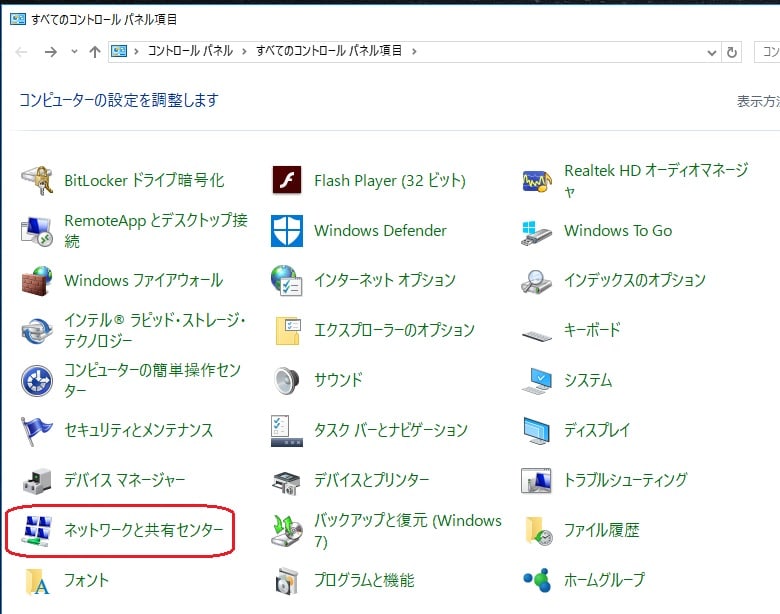Open ネットワークと共有センター link
Image resolution: width=780 pixels, height=614 pixels.
click(144, 530)
